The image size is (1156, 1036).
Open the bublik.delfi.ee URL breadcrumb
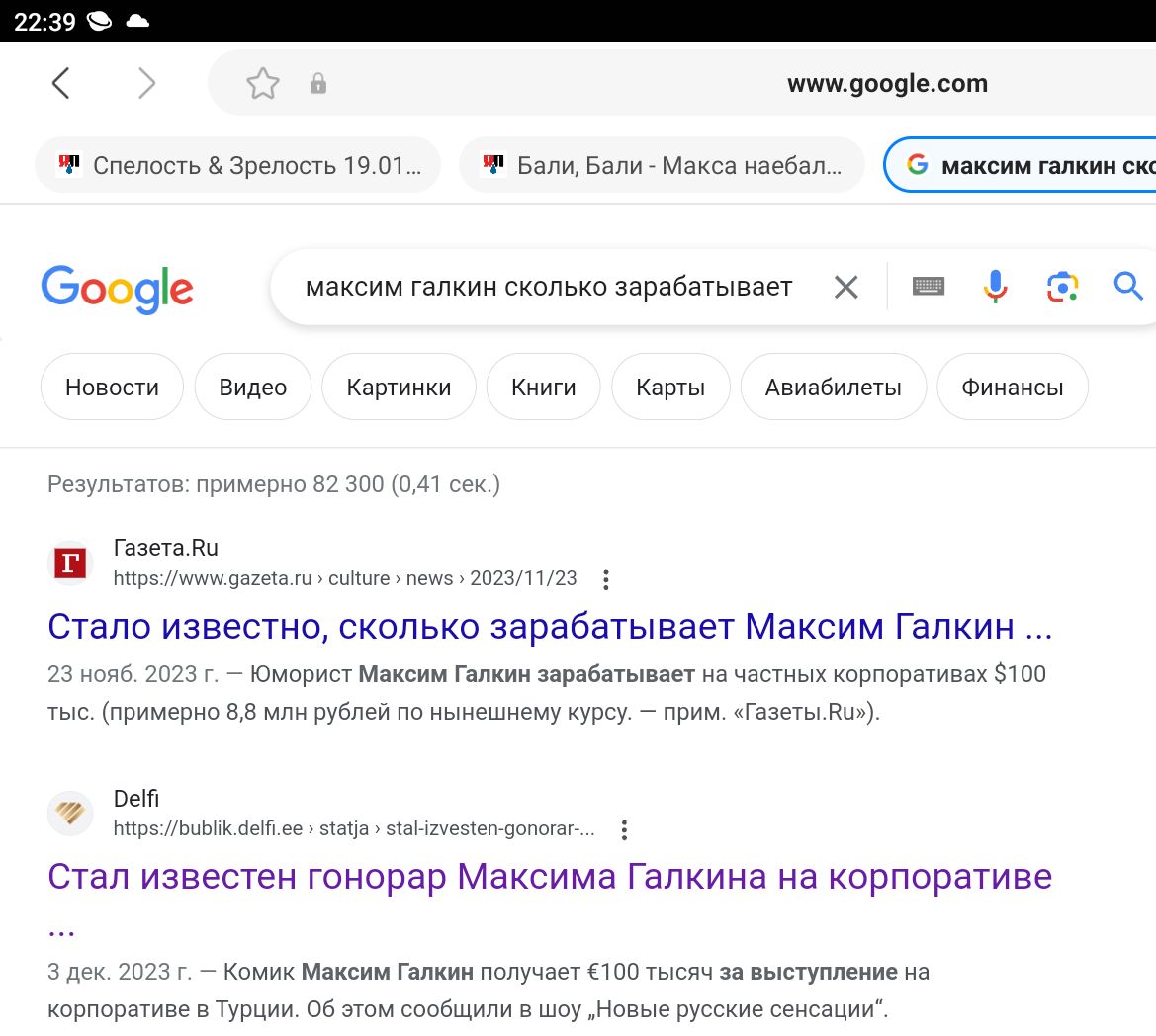(x=354, y=829)
